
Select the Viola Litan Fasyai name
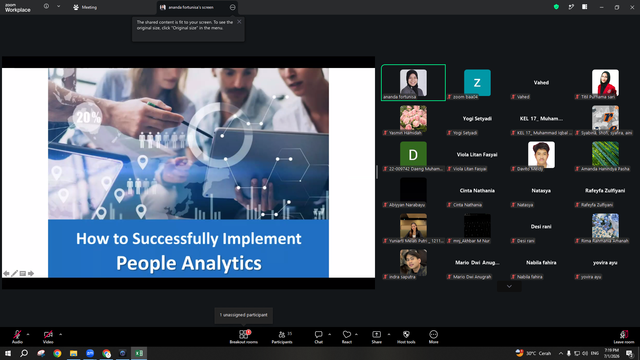point(477,154)
